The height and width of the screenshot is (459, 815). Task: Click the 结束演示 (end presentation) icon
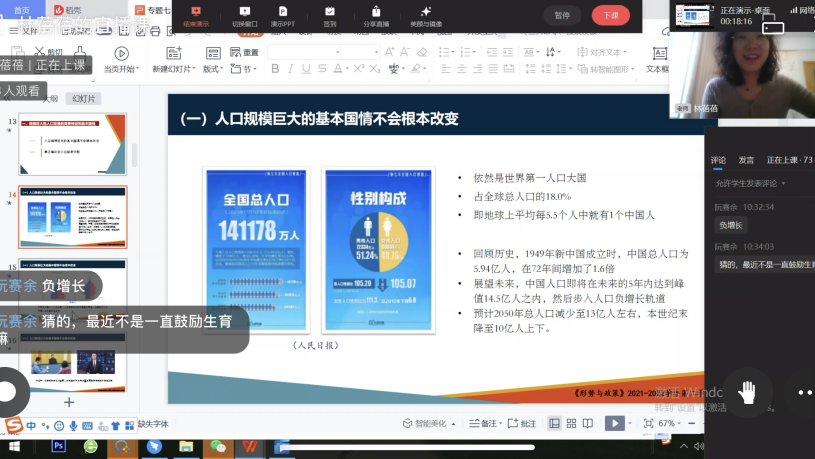point(195,15)
